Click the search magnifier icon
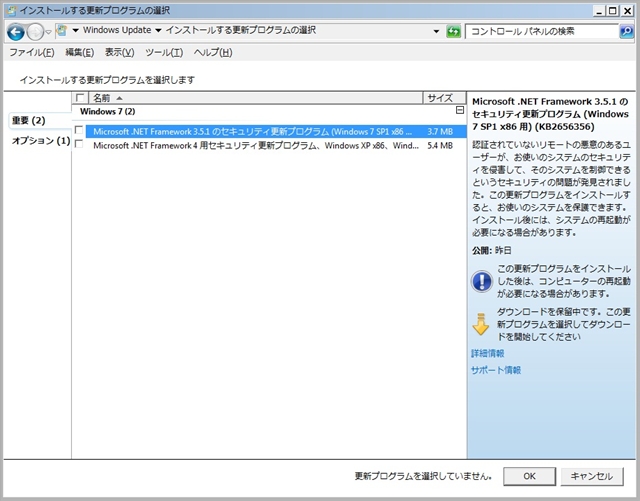The height and width of the screenshot is (501, 640). pyautogui.click(x=626, y=31)
